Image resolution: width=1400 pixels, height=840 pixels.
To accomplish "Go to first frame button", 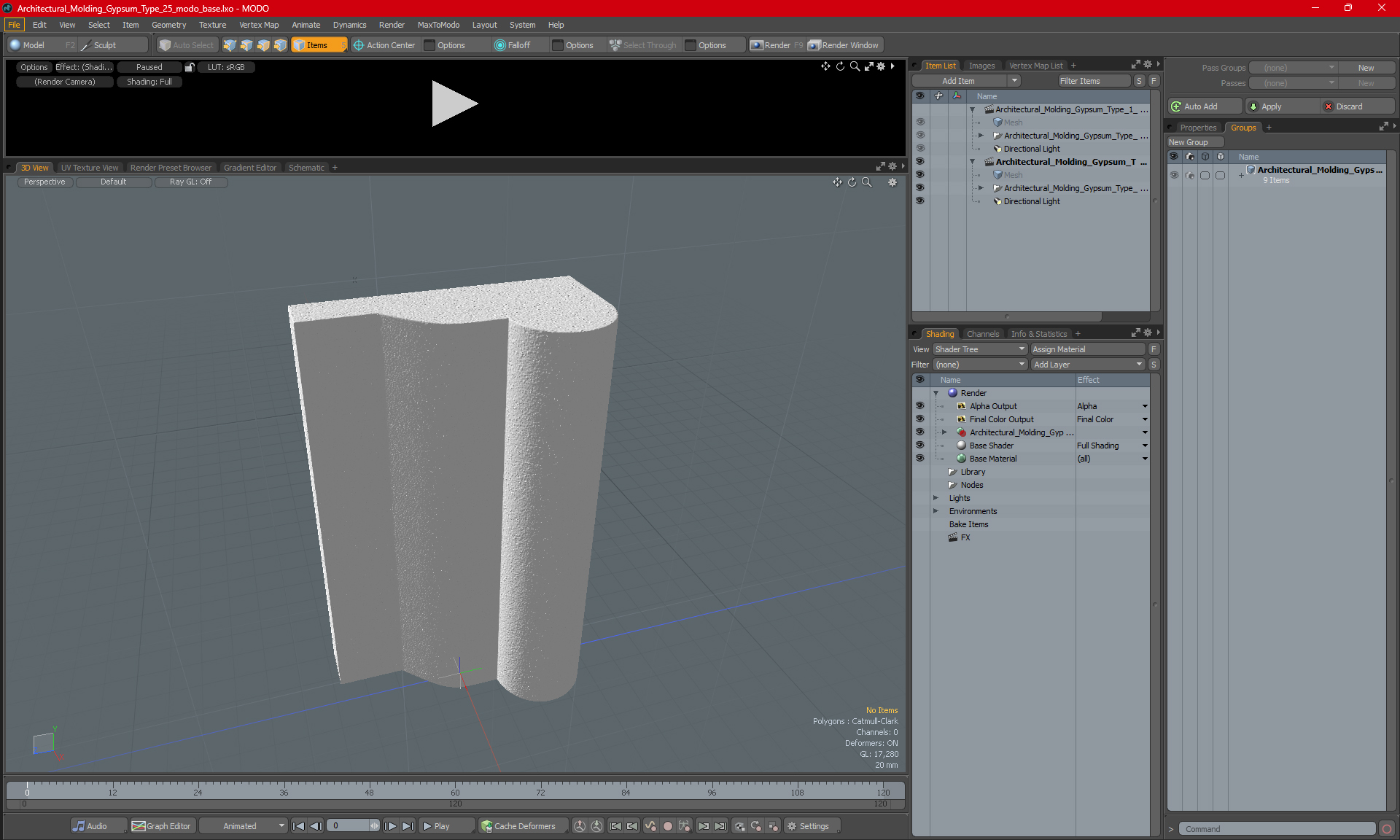I will tap(298, 826).
